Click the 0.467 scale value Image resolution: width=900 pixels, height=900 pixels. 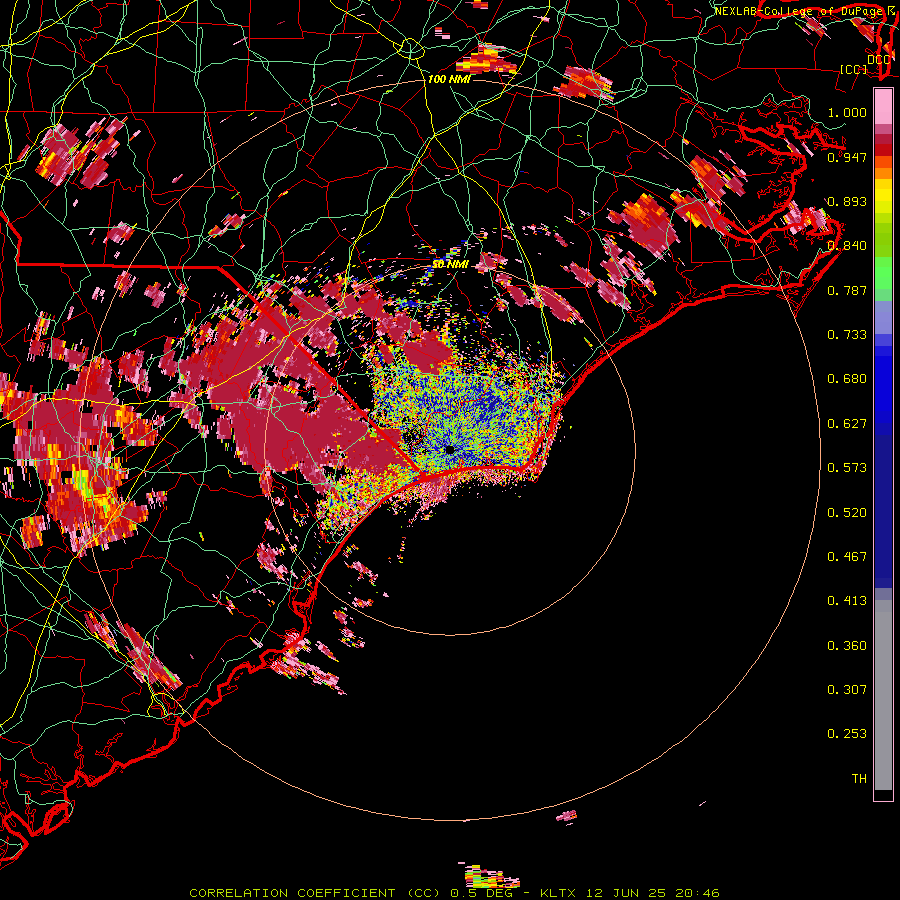point(847,557)
